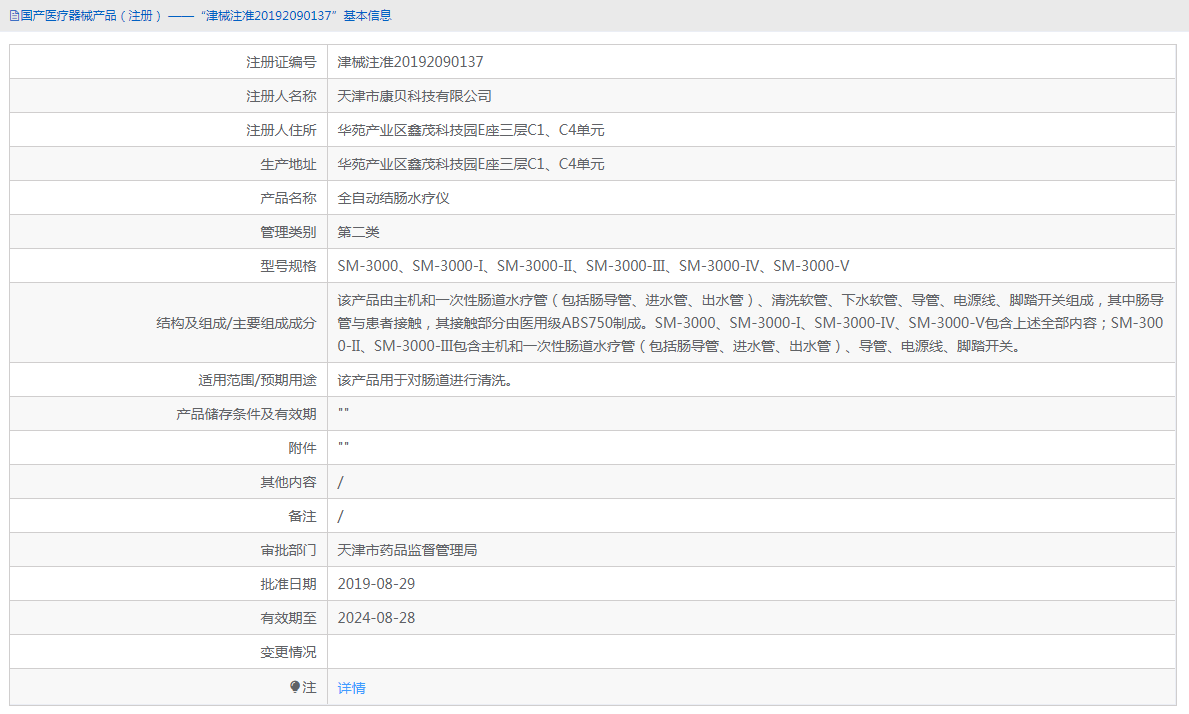The image size is (1189, 714).
Task: Click the 审批部门 label
Action: point(288,550)
